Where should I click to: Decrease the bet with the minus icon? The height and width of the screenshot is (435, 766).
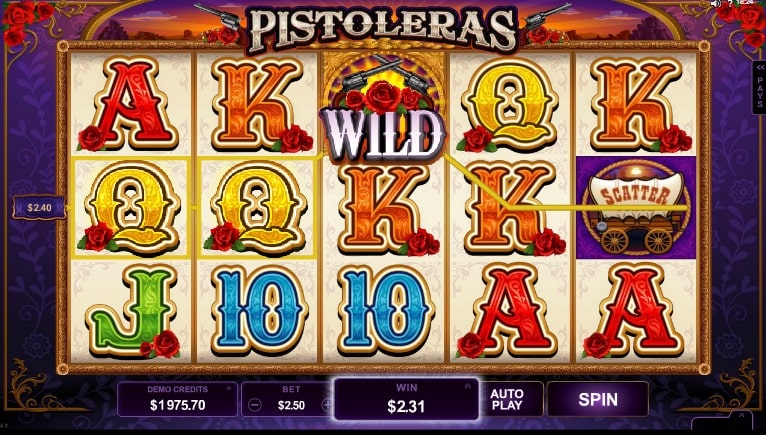tap(255, 405)
